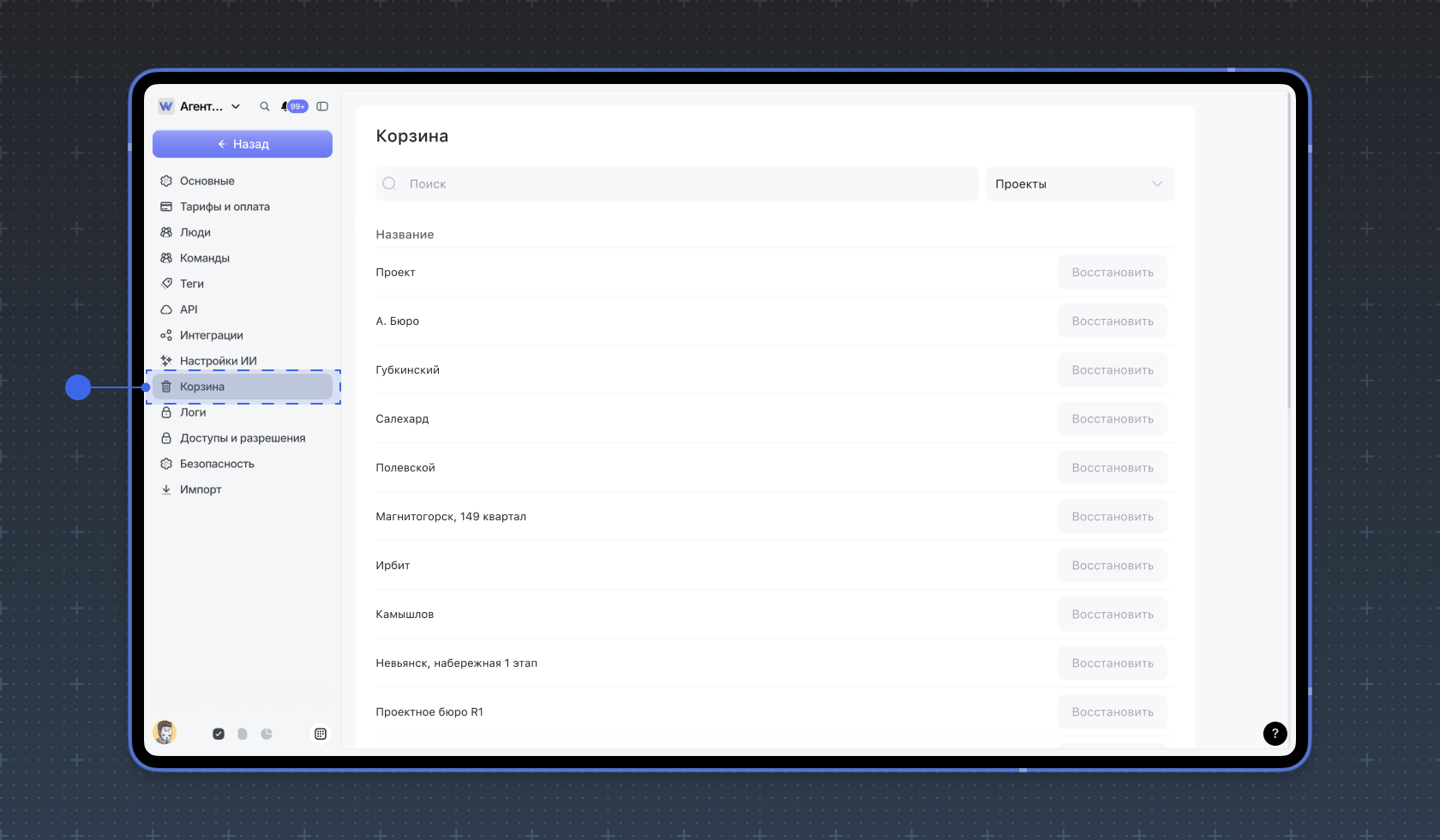
Task: Open the Интеграции settings page
Action: (x=211, y=335)
